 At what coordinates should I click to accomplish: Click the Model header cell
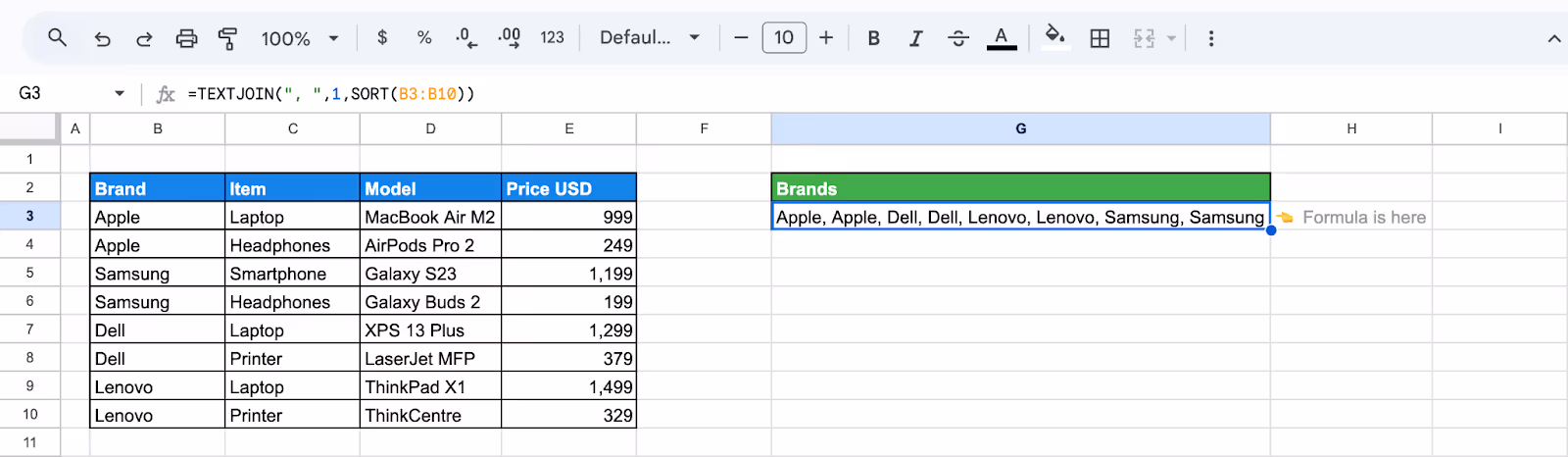pyautogui.click(x=431, y=188)
